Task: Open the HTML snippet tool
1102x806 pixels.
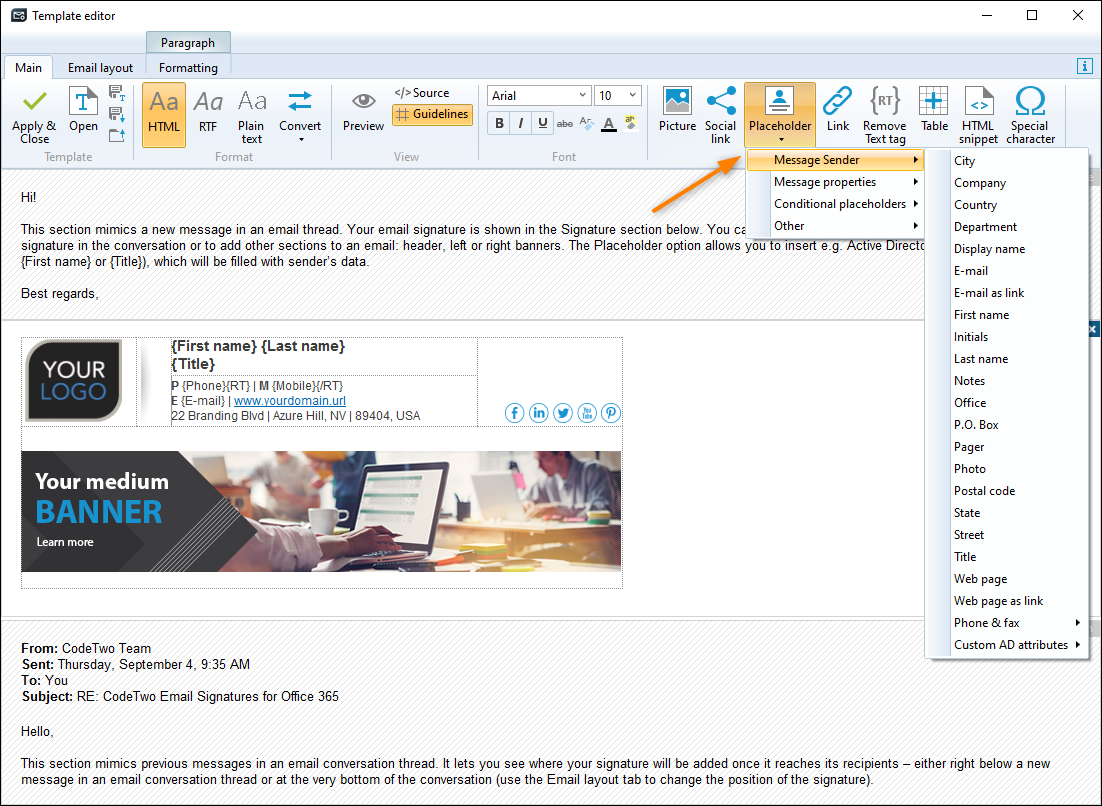Action: pos(978,101)
